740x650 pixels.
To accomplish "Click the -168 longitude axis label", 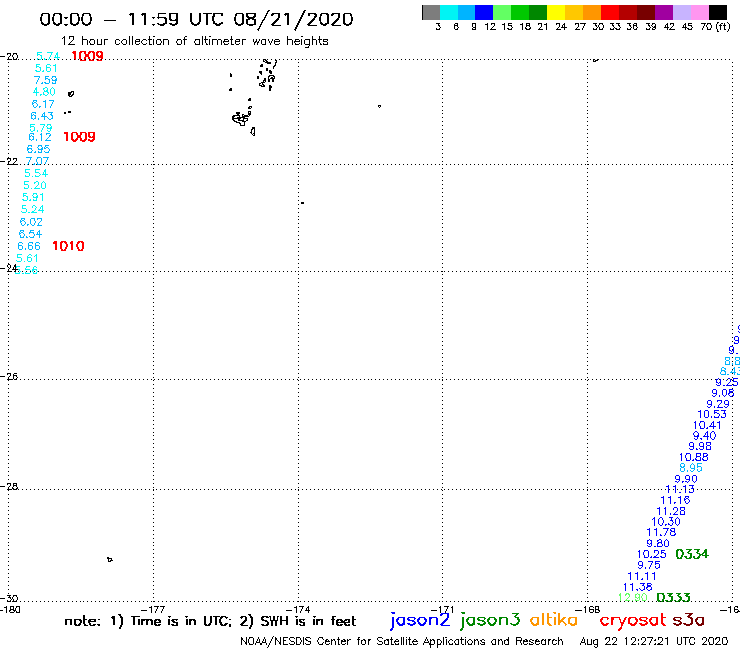I will click(588, 609).
